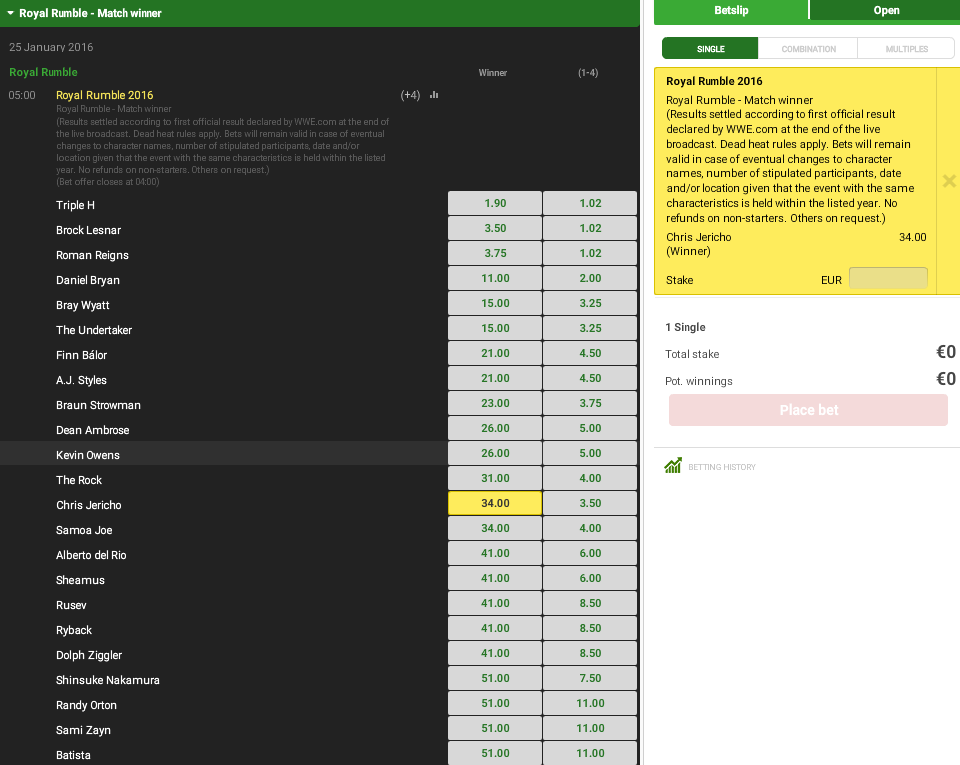
Task: Select Bray Wyatt winner odds 15.00
Action: [x=495, y=304]
